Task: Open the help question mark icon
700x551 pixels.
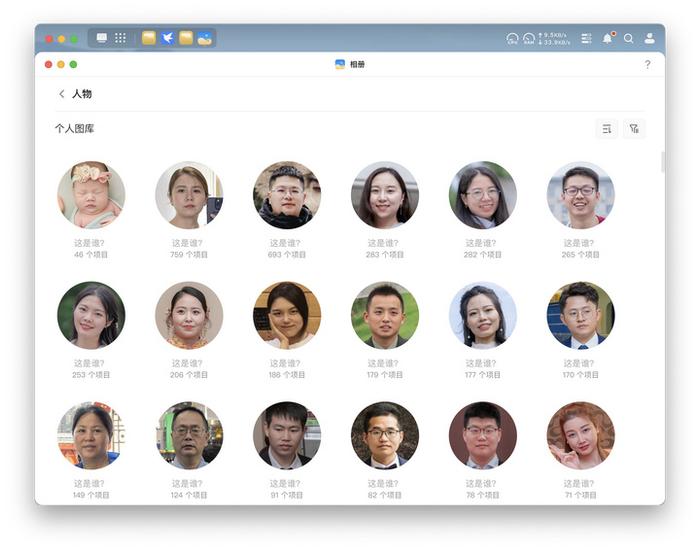Action: 647,65
